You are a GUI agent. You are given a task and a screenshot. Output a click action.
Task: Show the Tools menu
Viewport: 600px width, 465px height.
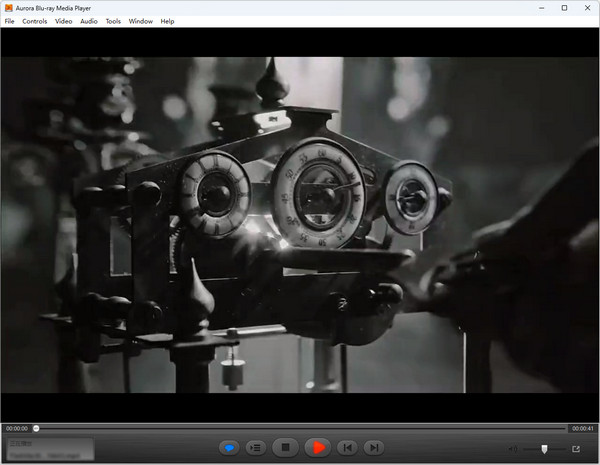point(113,21)
